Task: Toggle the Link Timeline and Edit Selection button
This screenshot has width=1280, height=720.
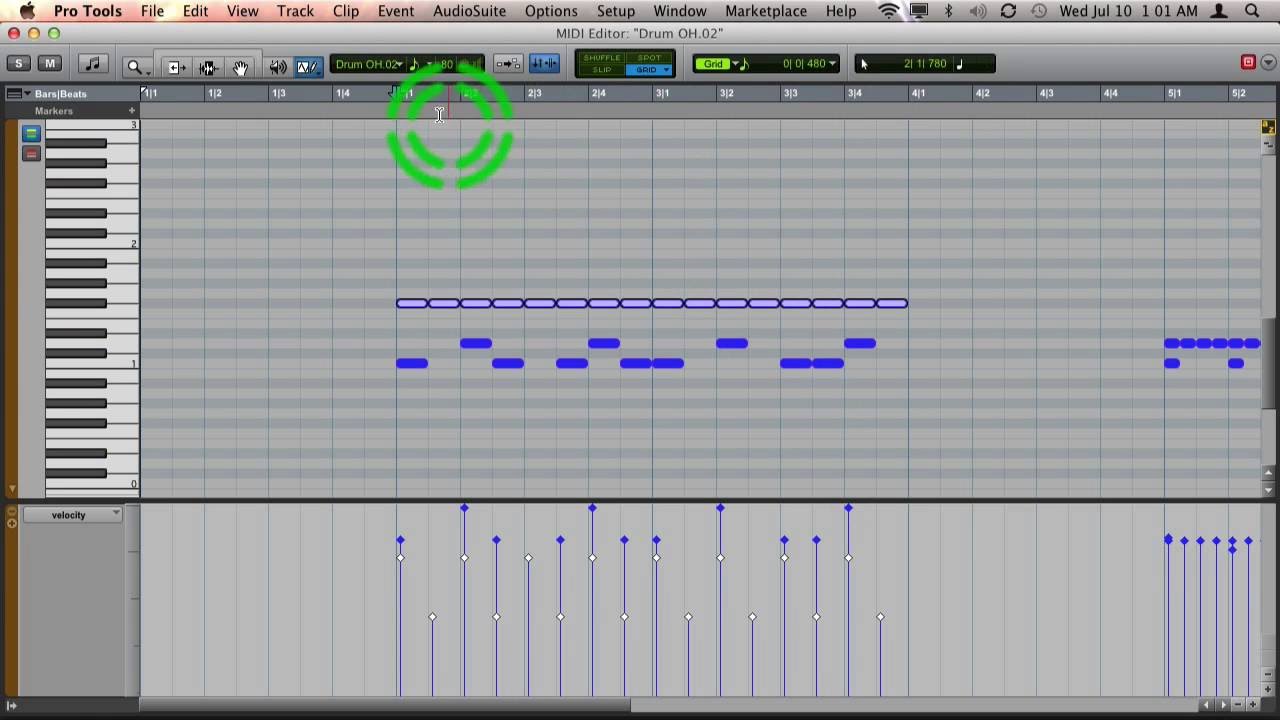Action: pos(508,64)
